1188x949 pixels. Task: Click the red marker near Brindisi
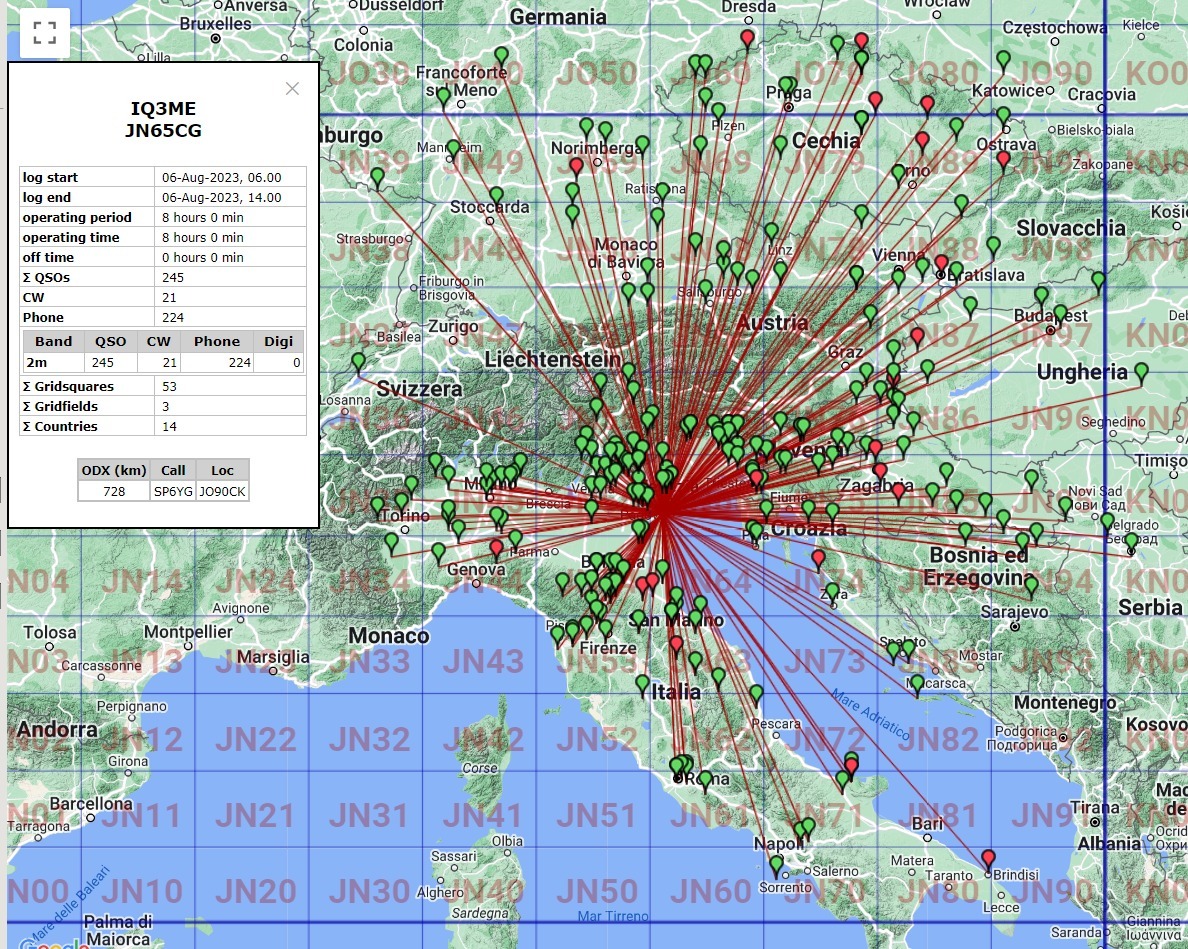point(988,861)
